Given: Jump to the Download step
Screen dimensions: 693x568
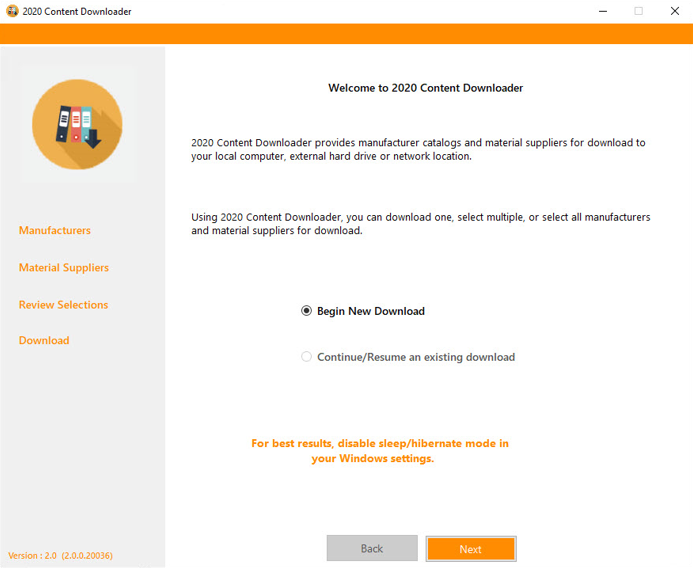Looking at the screenshot, I should pos(44,340).
